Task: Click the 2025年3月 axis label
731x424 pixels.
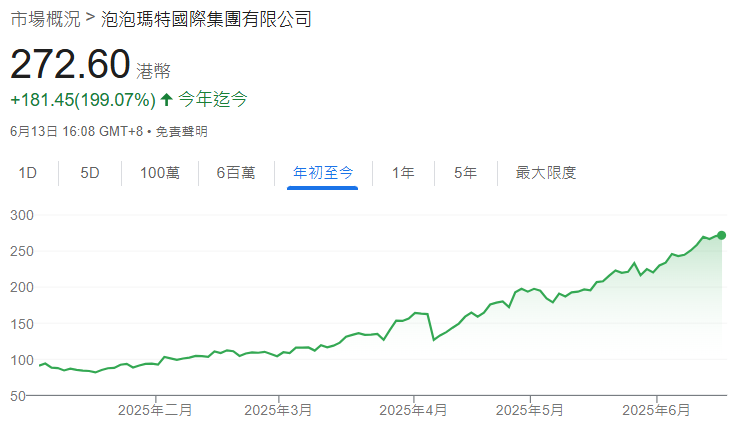Action: coord(278,410)
